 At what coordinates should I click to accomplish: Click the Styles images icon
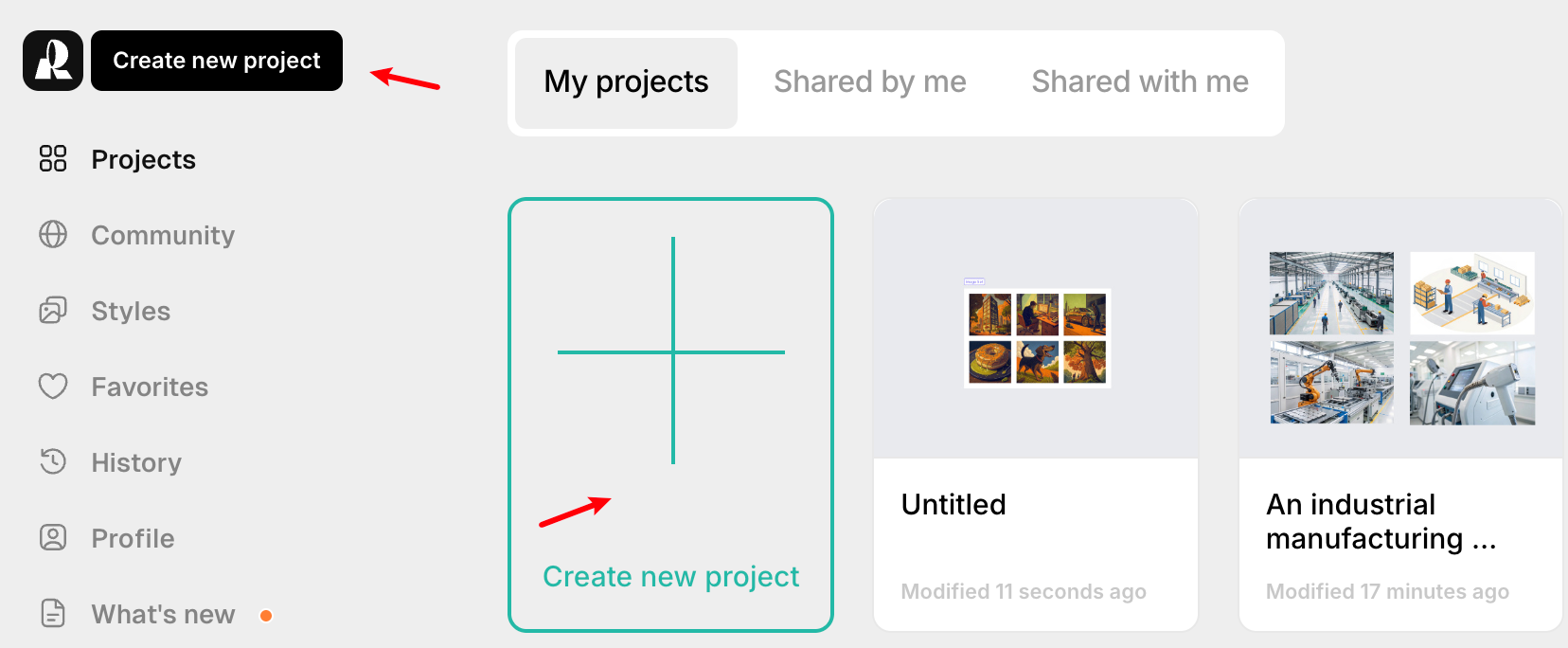[x=53, y=310]
